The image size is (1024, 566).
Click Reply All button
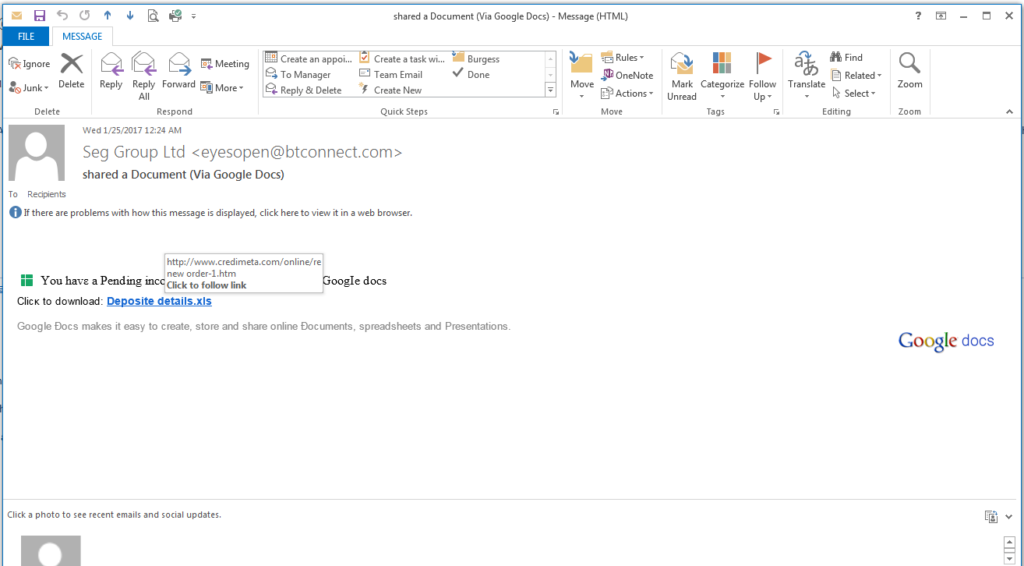144,76
